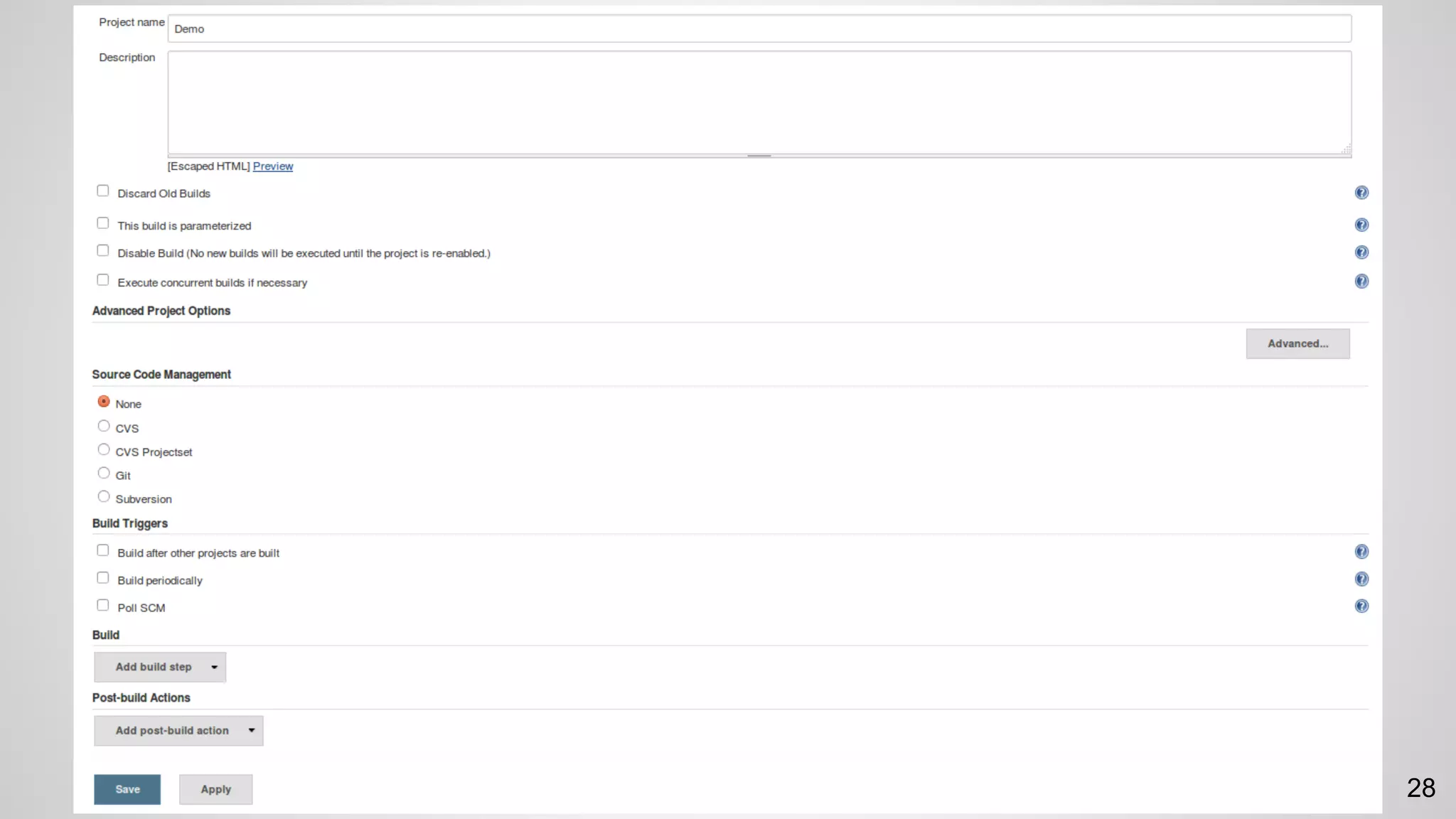This screenshot has width=1456, height=819.
Task: Expand the Add build step dropdown
Action: click(x=160, y=667)
